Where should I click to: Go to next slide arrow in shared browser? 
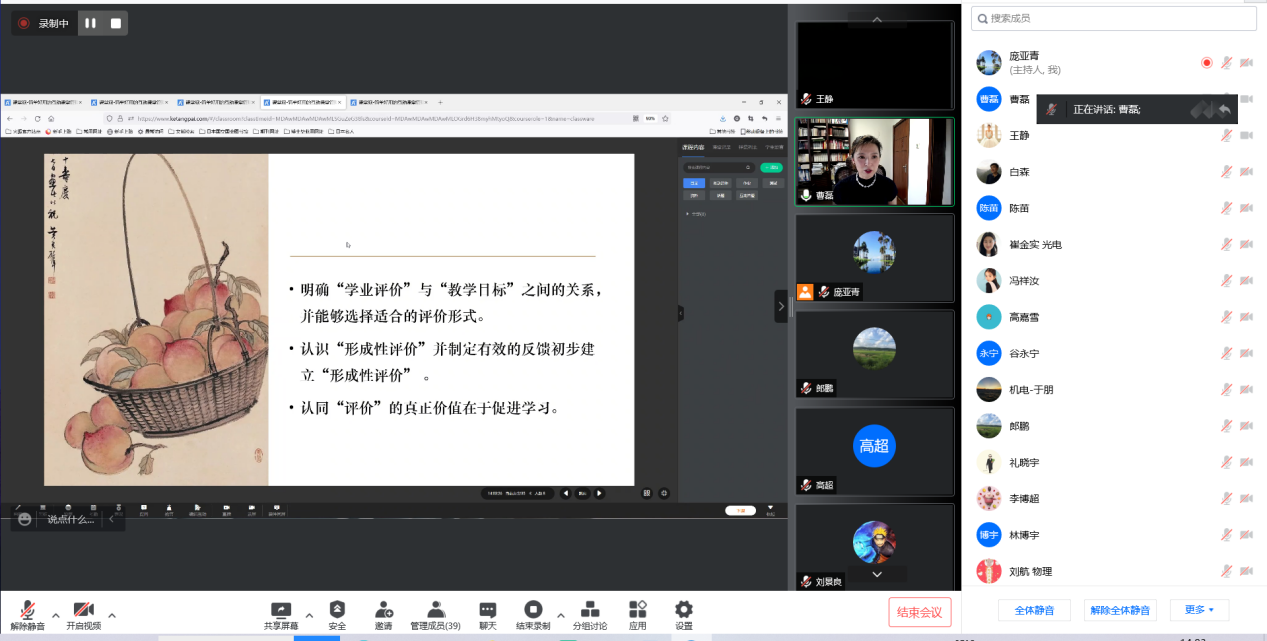click(x=599, y=493)
